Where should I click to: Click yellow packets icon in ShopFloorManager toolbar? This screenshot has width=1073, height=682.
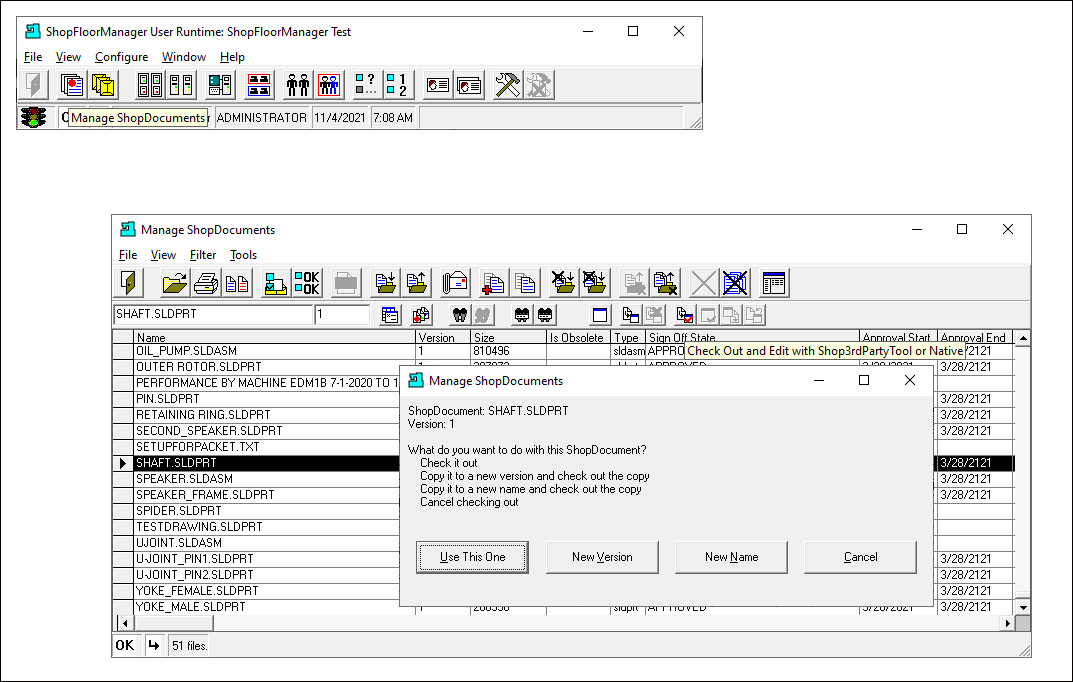[103, 85]
